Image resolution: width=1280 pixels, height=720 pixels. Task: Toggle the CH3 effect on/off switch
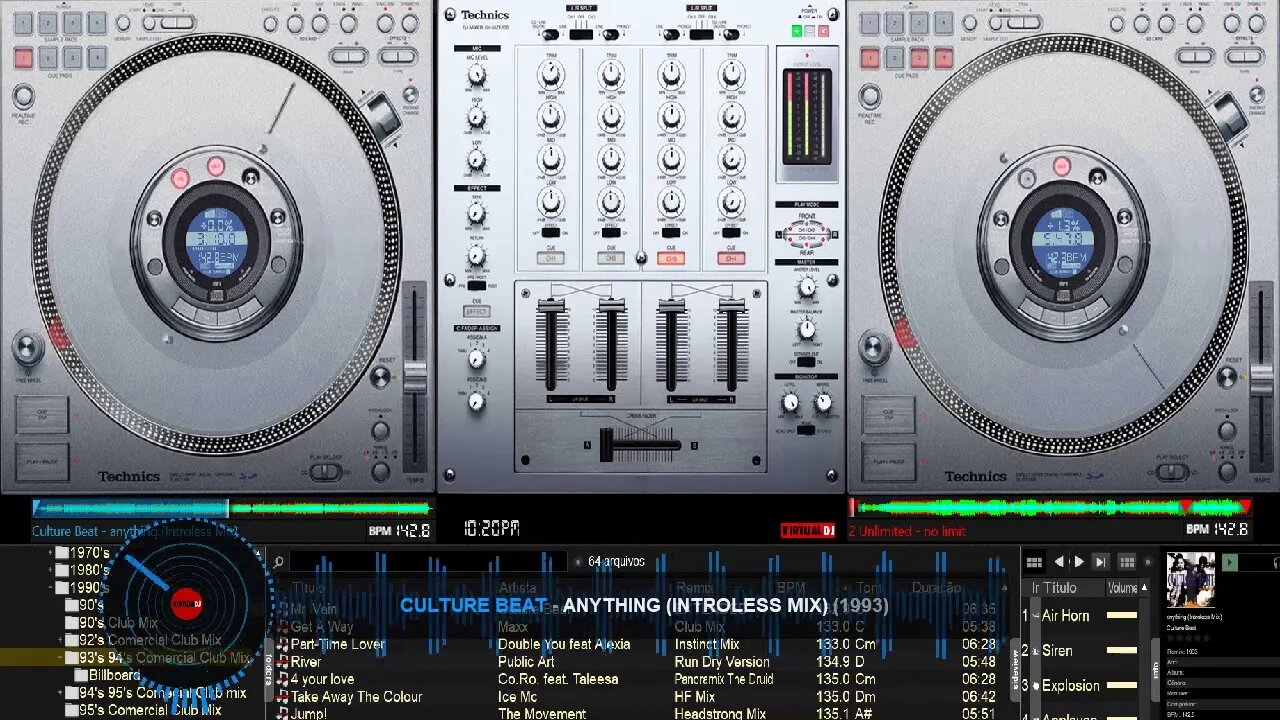pyautogui.click(x=672, y=232)
